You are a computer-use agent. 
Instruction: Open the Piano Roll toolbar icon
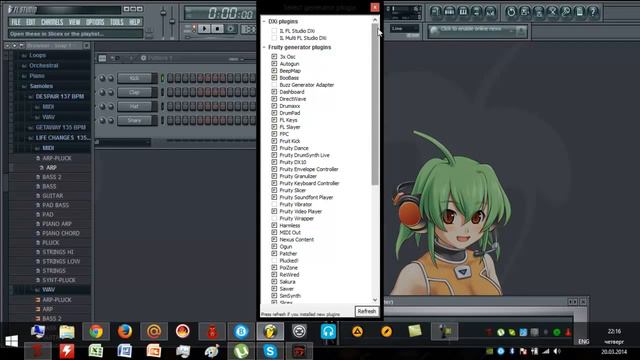pyautogui.click(x=463, y=11)
